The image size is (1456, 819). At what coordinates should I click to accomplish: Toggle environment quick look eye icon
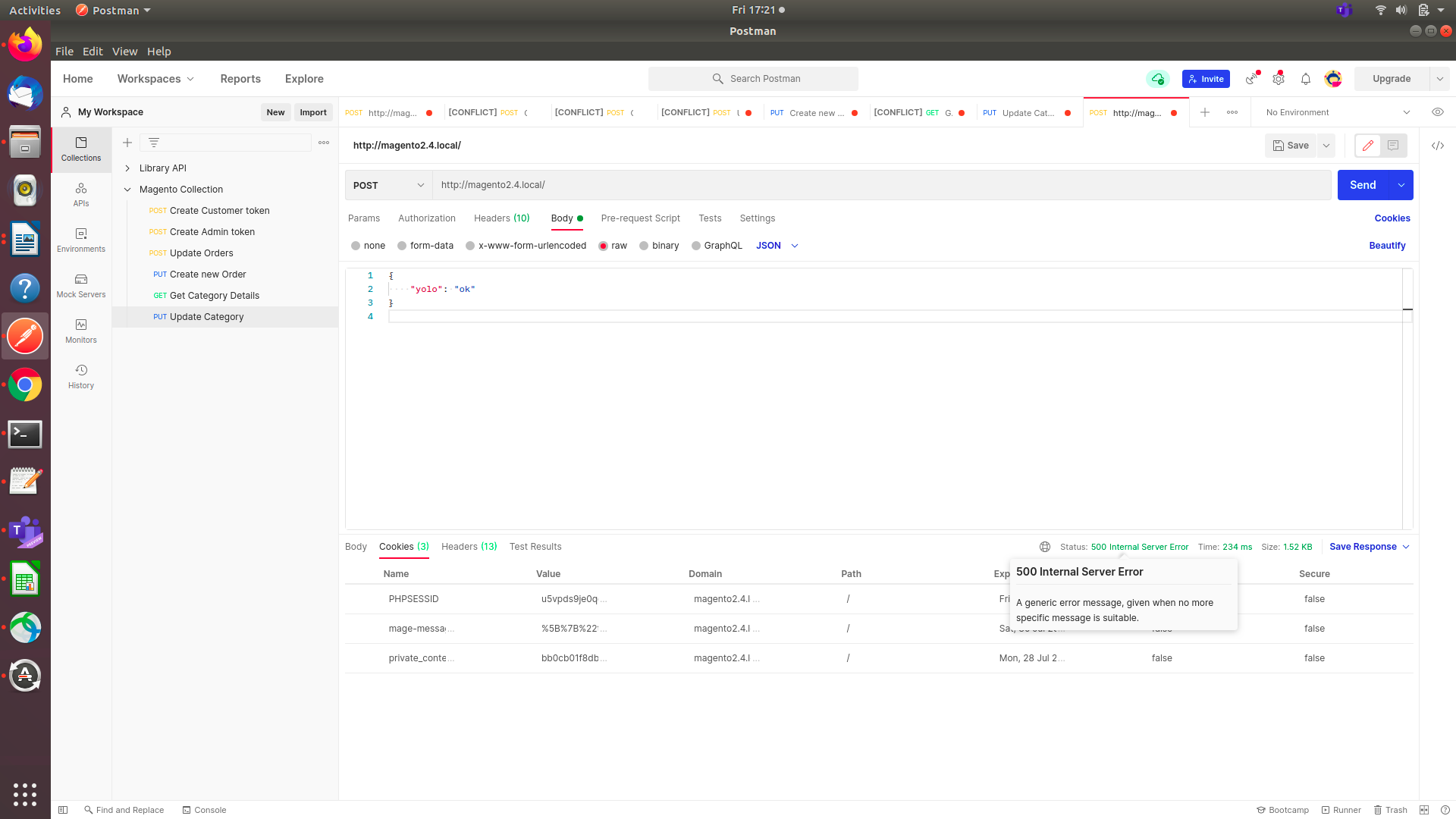tap(1438, 112)
